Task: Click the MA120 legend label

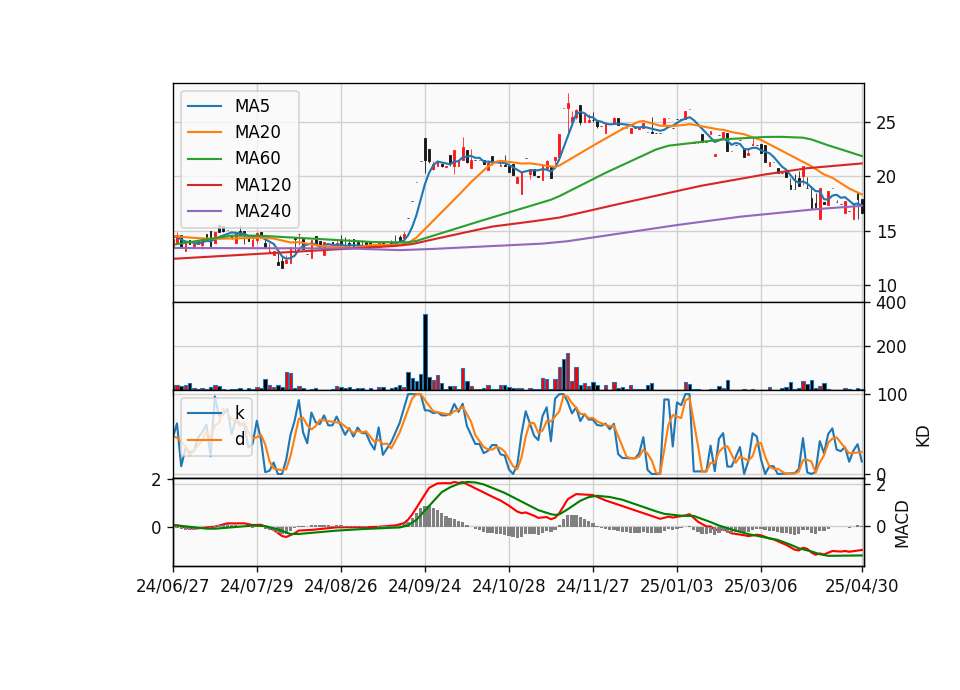Action: (x=263, y=185)
